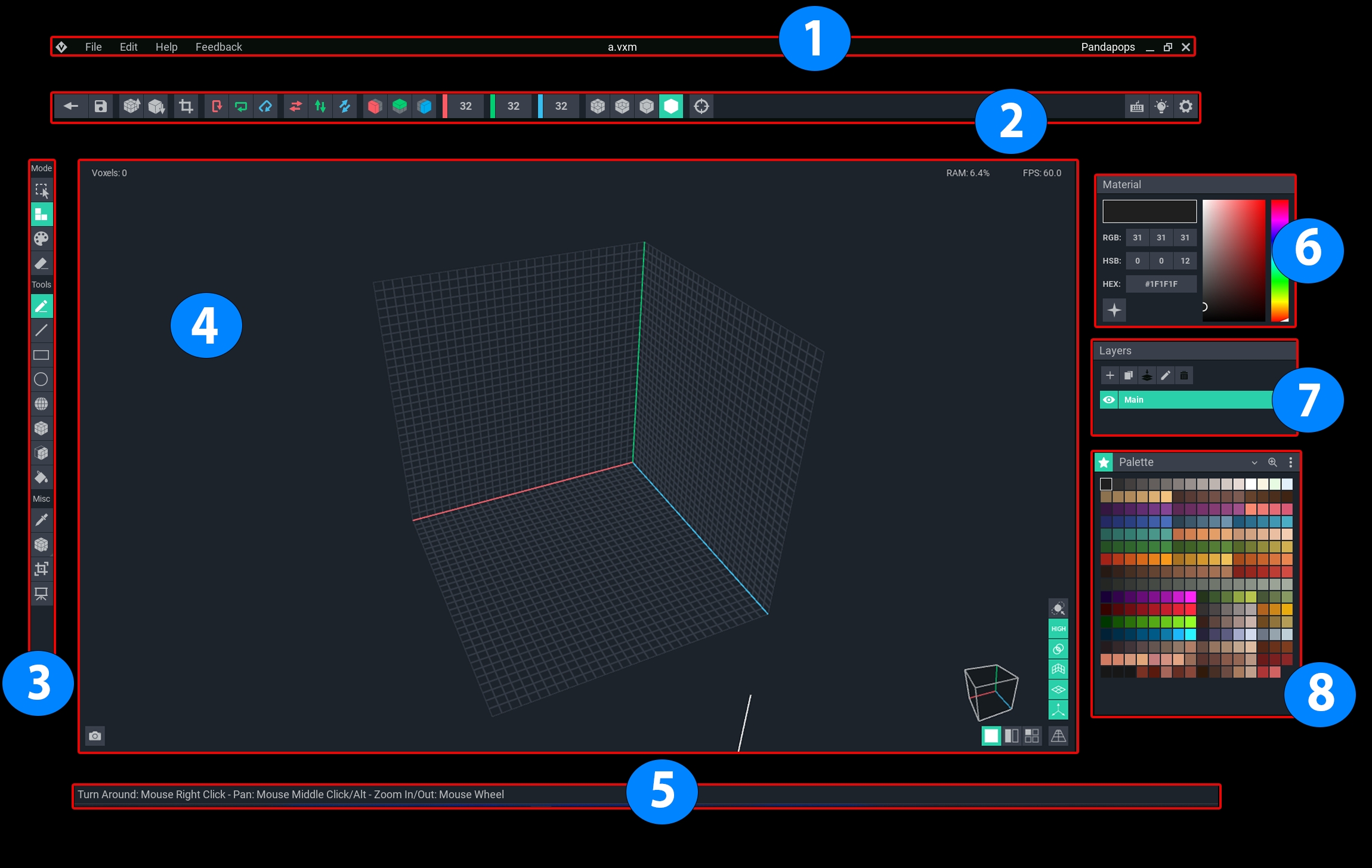This screenshot has width=1372, height=868.
Task: Toggle the HIGH quality render button
Action: click(1058, 629)
